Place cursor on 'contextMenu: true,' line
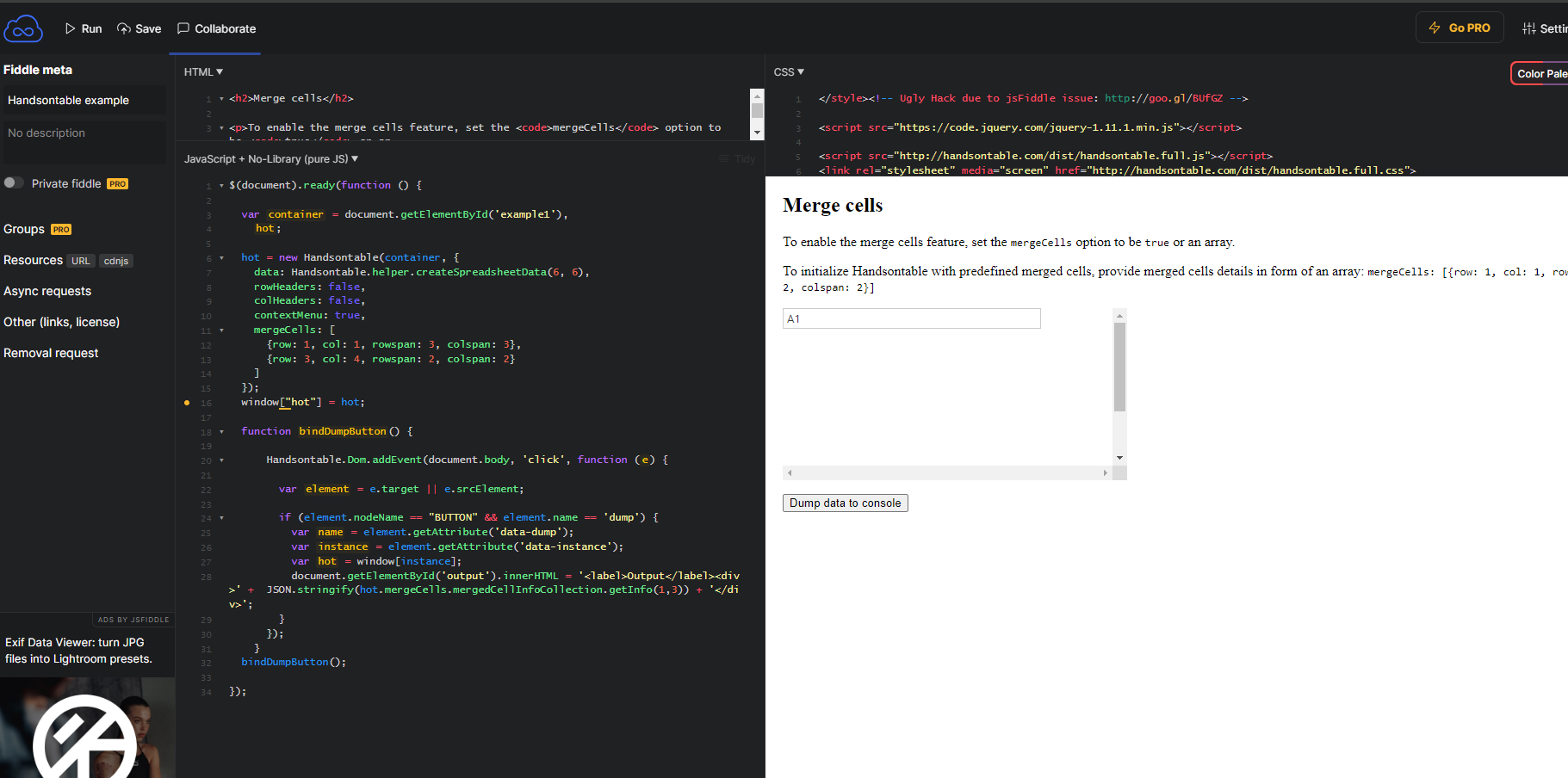 coord(309,315)
